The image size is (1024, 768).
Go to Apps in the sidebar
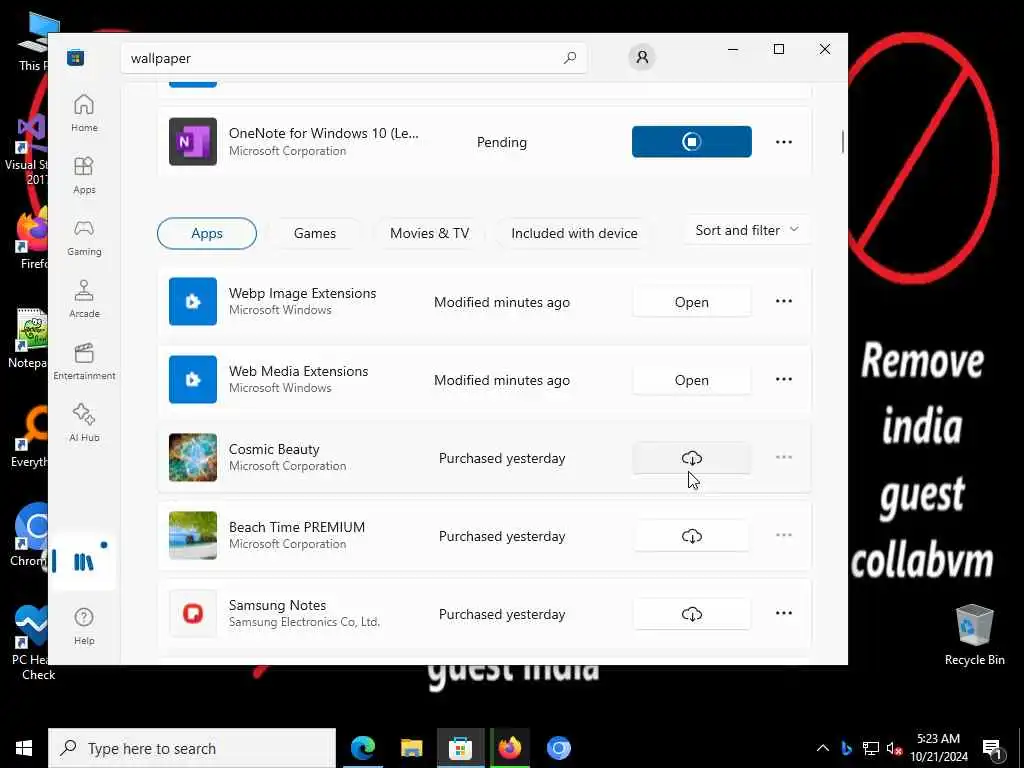pyautogui.click(x=84, y=175)
